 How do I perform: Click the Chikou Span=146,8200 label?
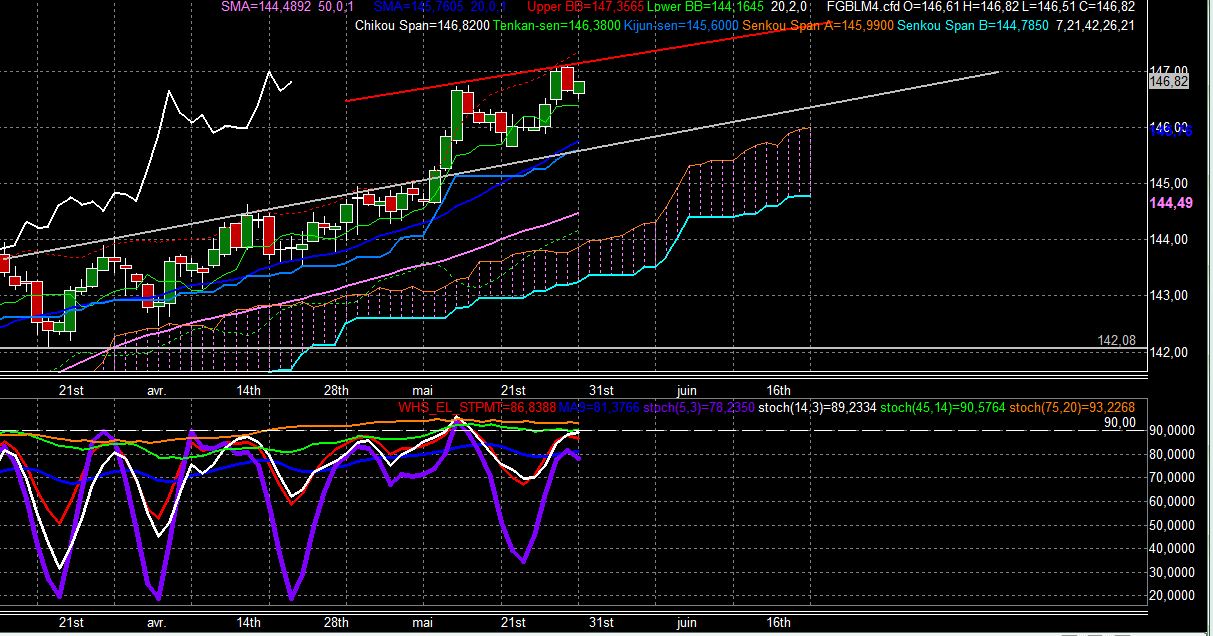[423, 25]
